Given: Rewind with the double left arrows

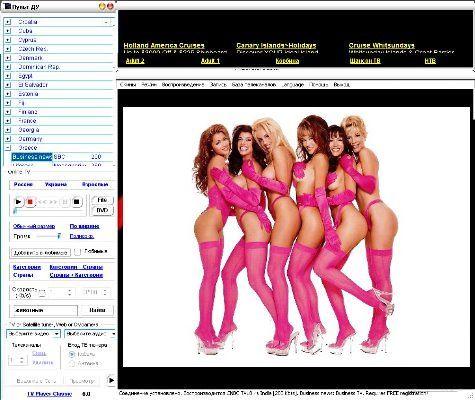Looking at the screenshot, I should [42, 202].
